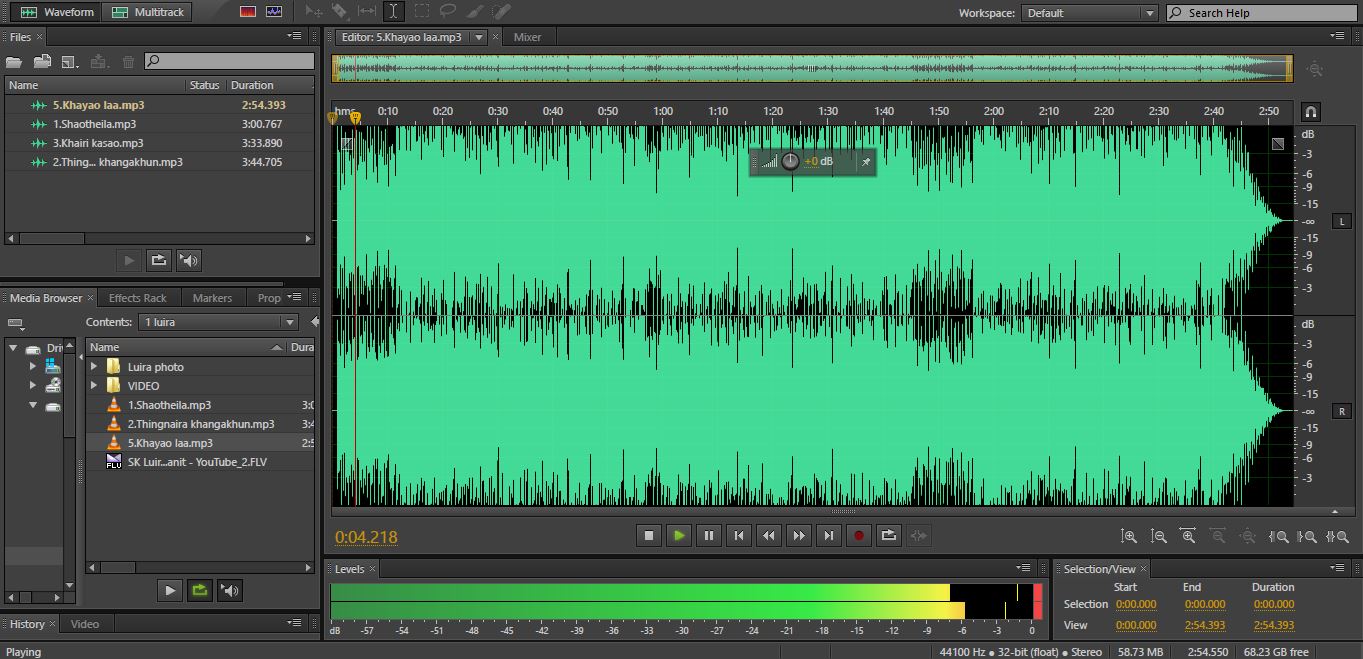Toggle the right channel R button
Viewport: 1363px width, 659px height.
1341,411
